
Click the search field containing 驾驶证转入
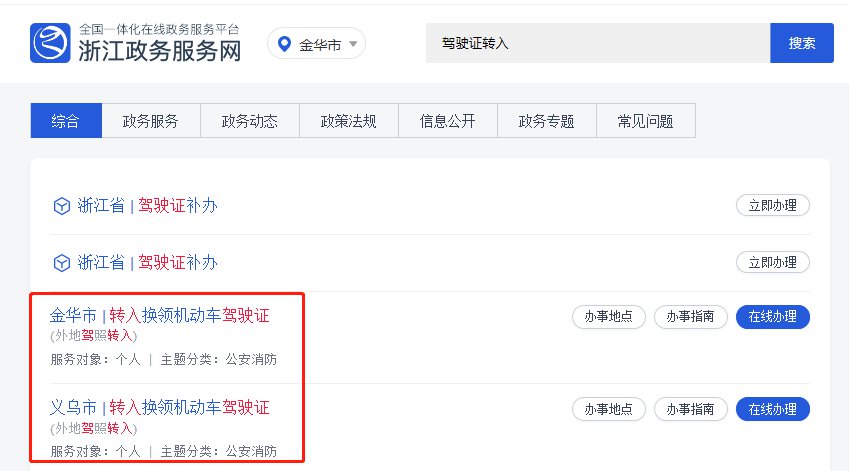597,44
